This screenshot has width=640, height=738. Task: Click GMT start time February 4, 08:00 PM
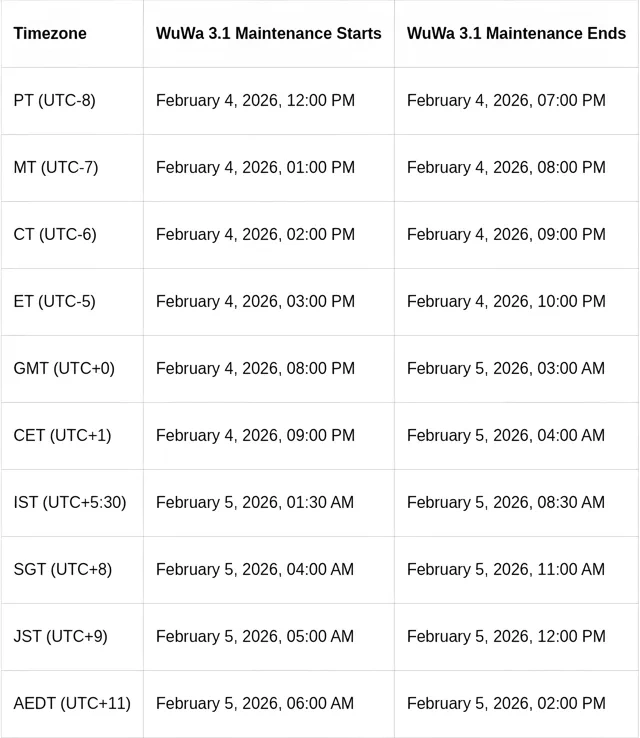tap(255, 369)
